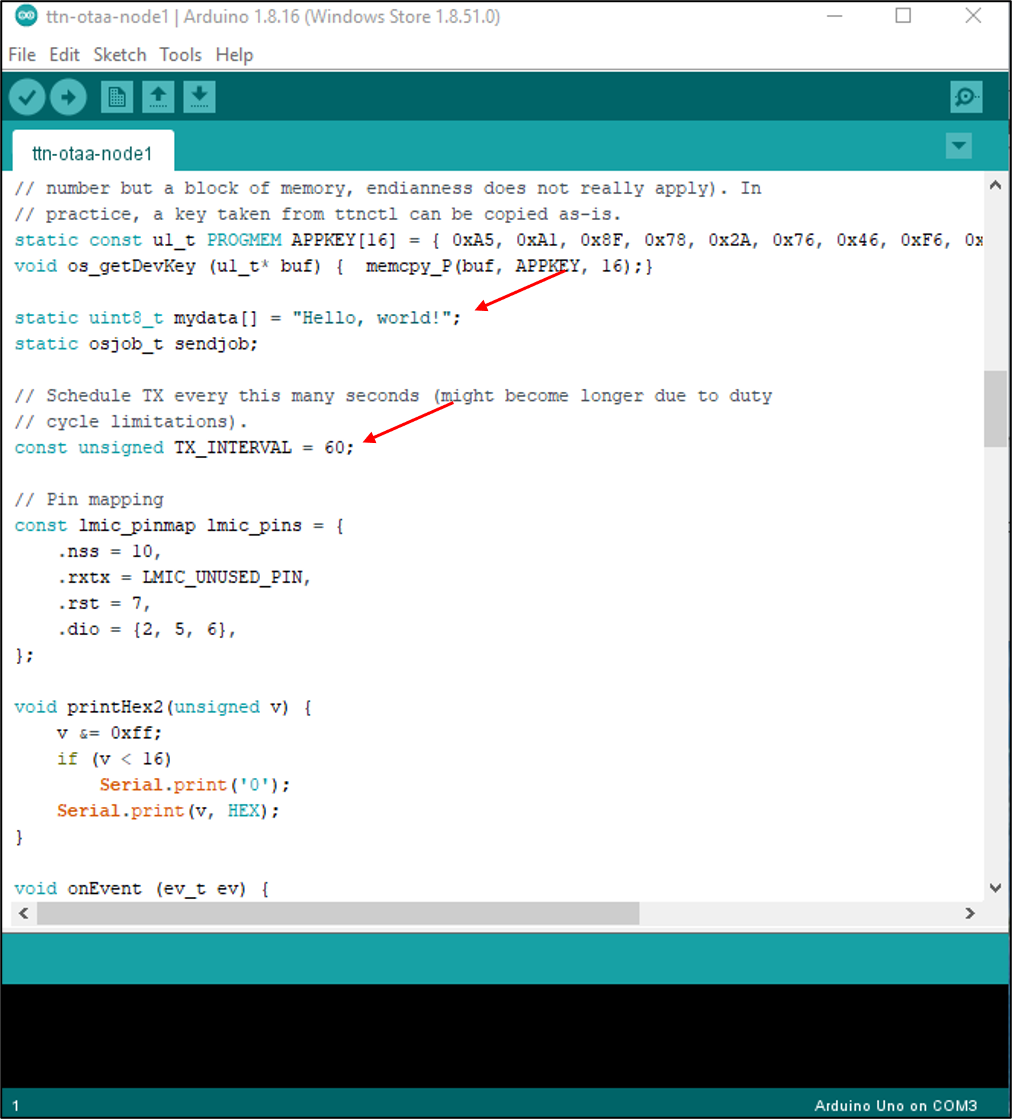This screenshot has width=1012, height=1119.
Task: Open a sketch with the Open icon
Action: tap(157, 96)
